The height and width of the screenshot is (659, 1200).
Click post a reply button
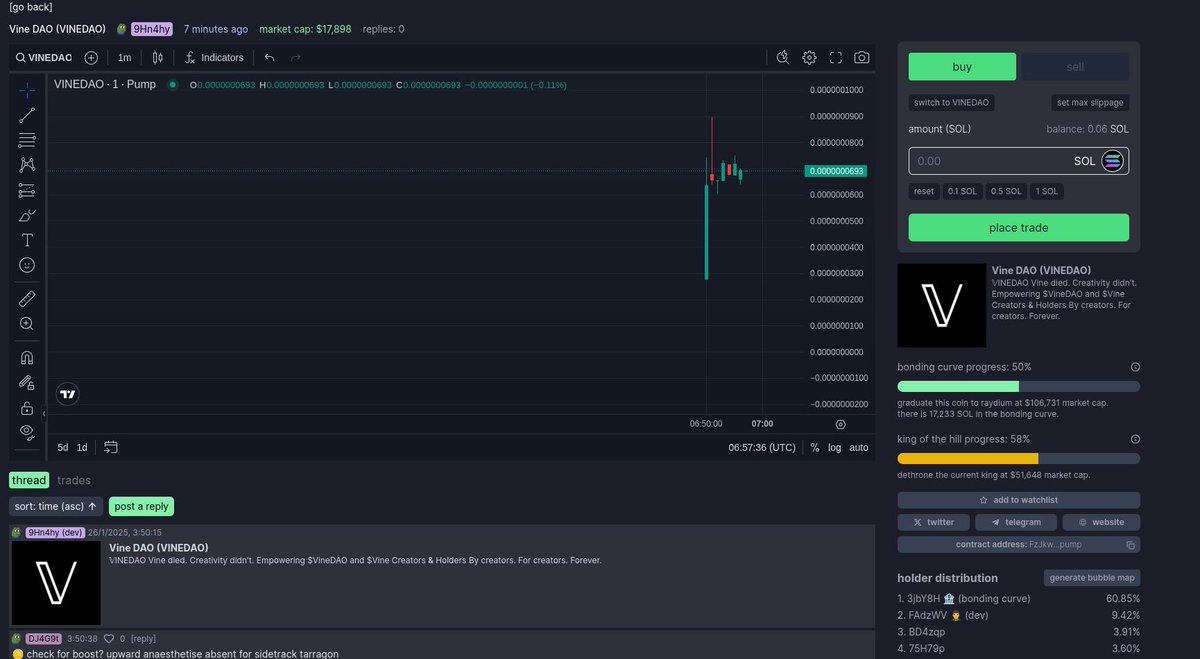(141, 506)
